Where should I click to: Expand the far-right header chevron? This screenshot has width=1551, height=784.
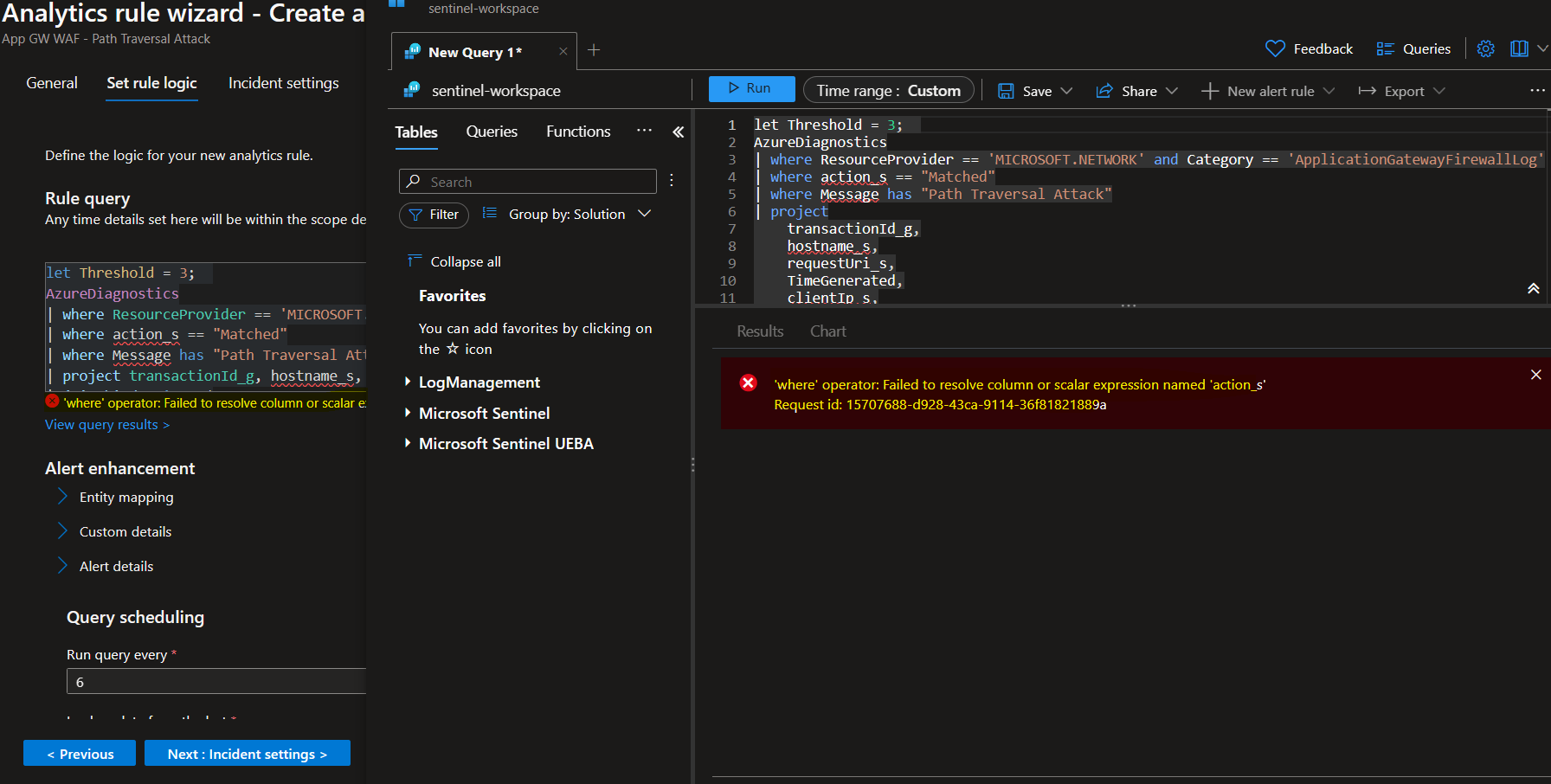pyautogui.click(x=1543, y=48)
